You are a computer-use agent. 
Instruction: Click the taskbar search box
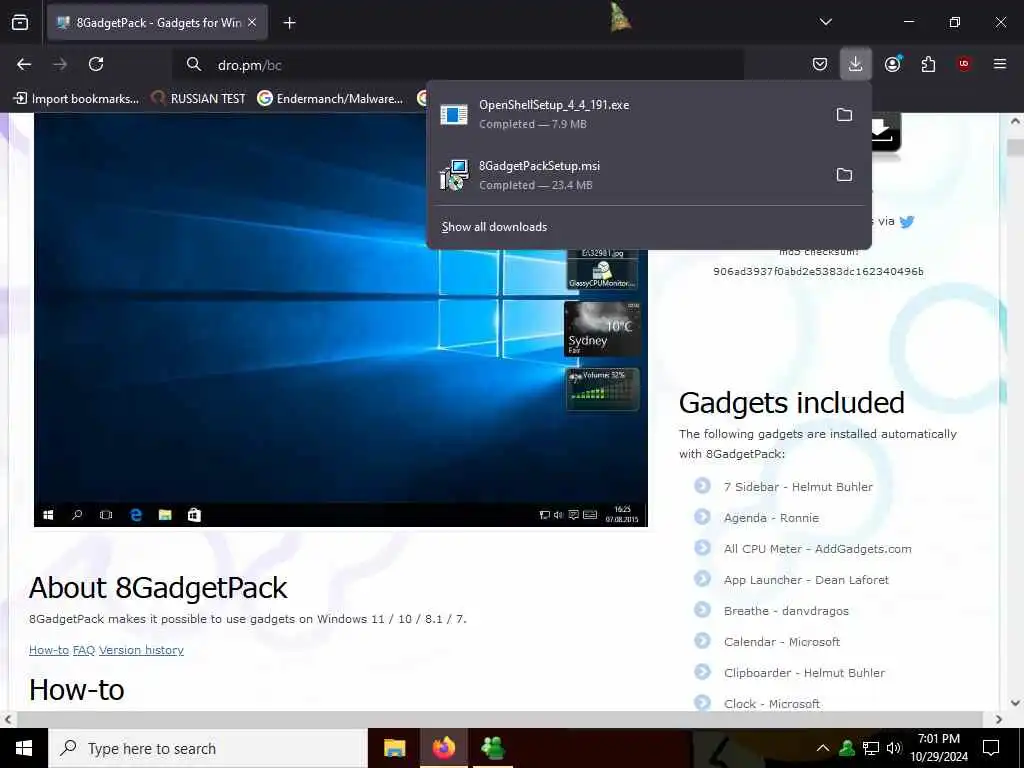tap(208, 748)
